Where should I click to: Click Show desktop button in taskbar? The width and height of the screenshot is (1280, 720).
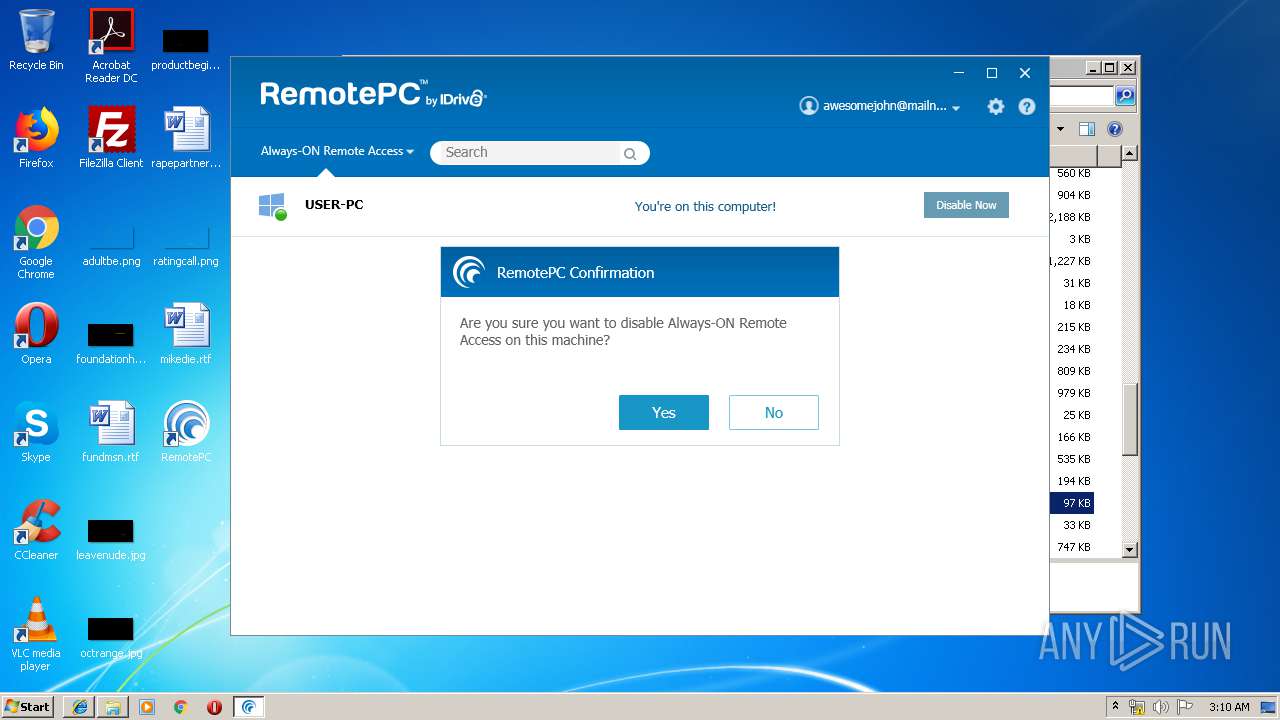1268,707
